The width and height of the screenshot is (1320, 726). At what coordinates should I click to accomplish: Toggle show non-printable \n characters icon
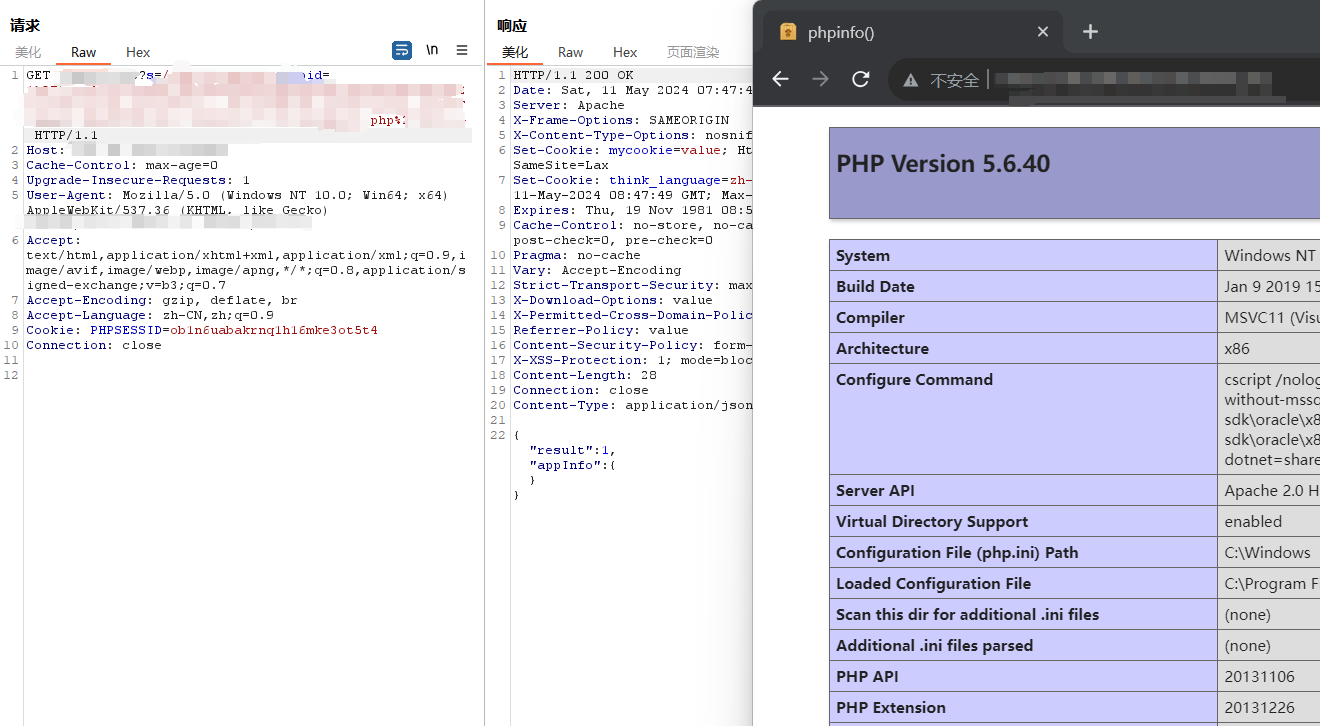(x=432, y=50)
